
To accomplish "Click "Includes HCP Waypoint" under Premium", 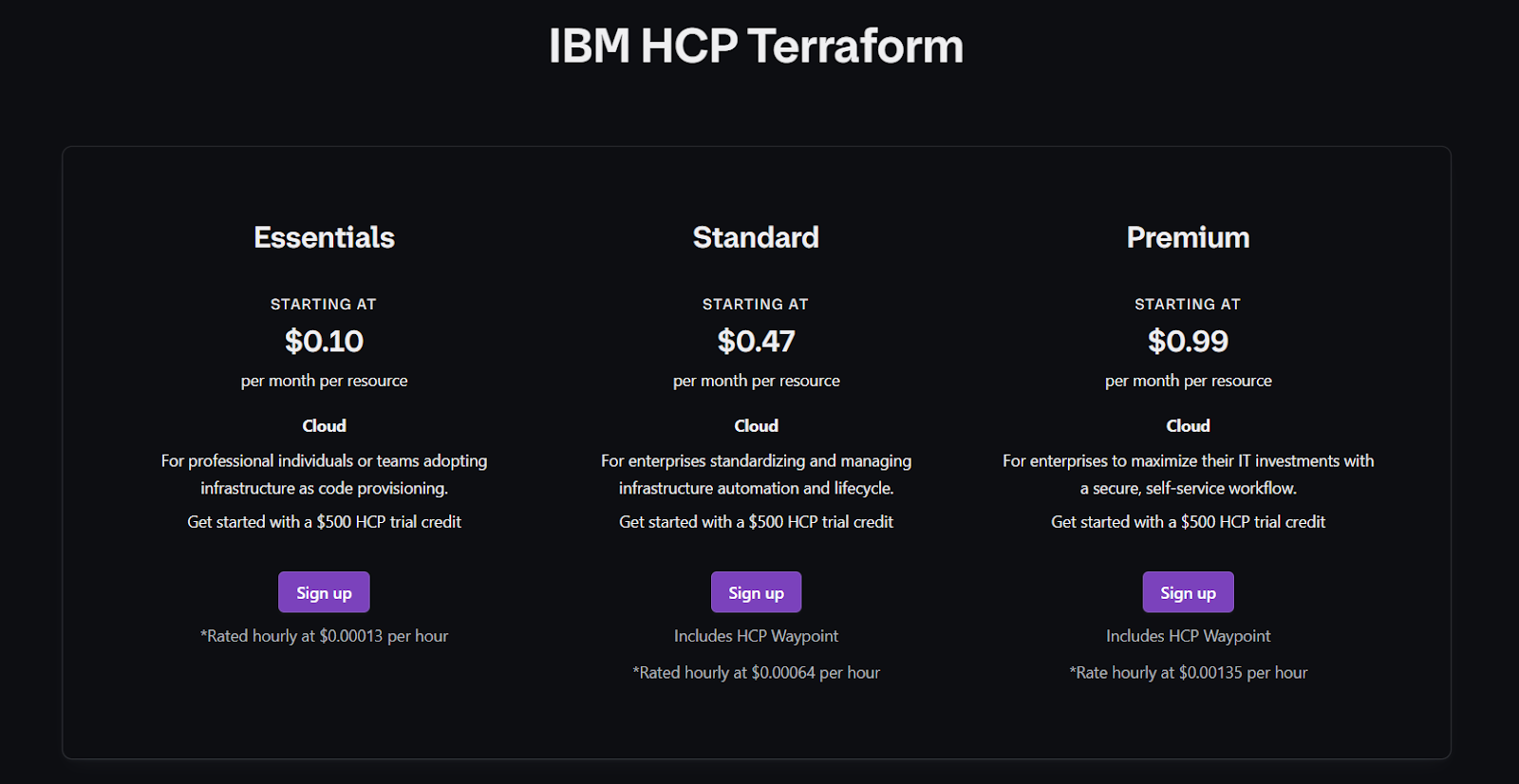I will (x=1188, y=636).
